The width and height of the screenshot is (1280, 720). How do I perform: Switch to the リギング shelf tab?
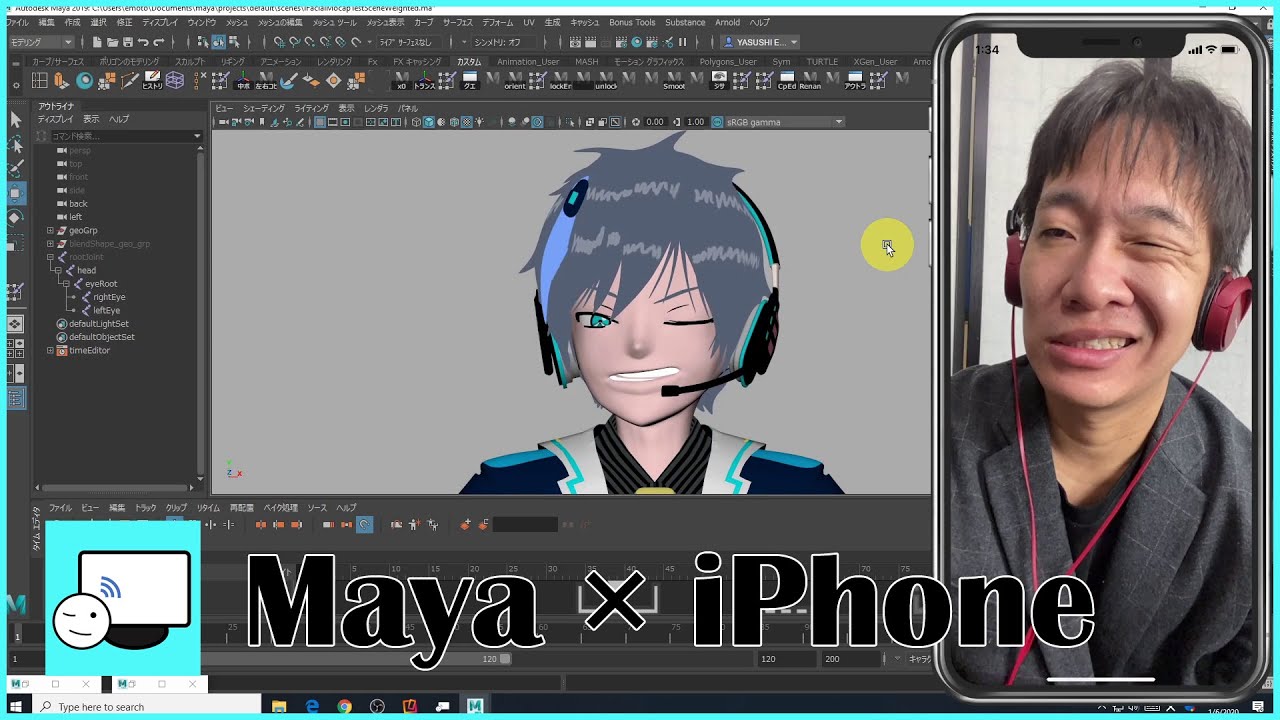click(233, 62)
